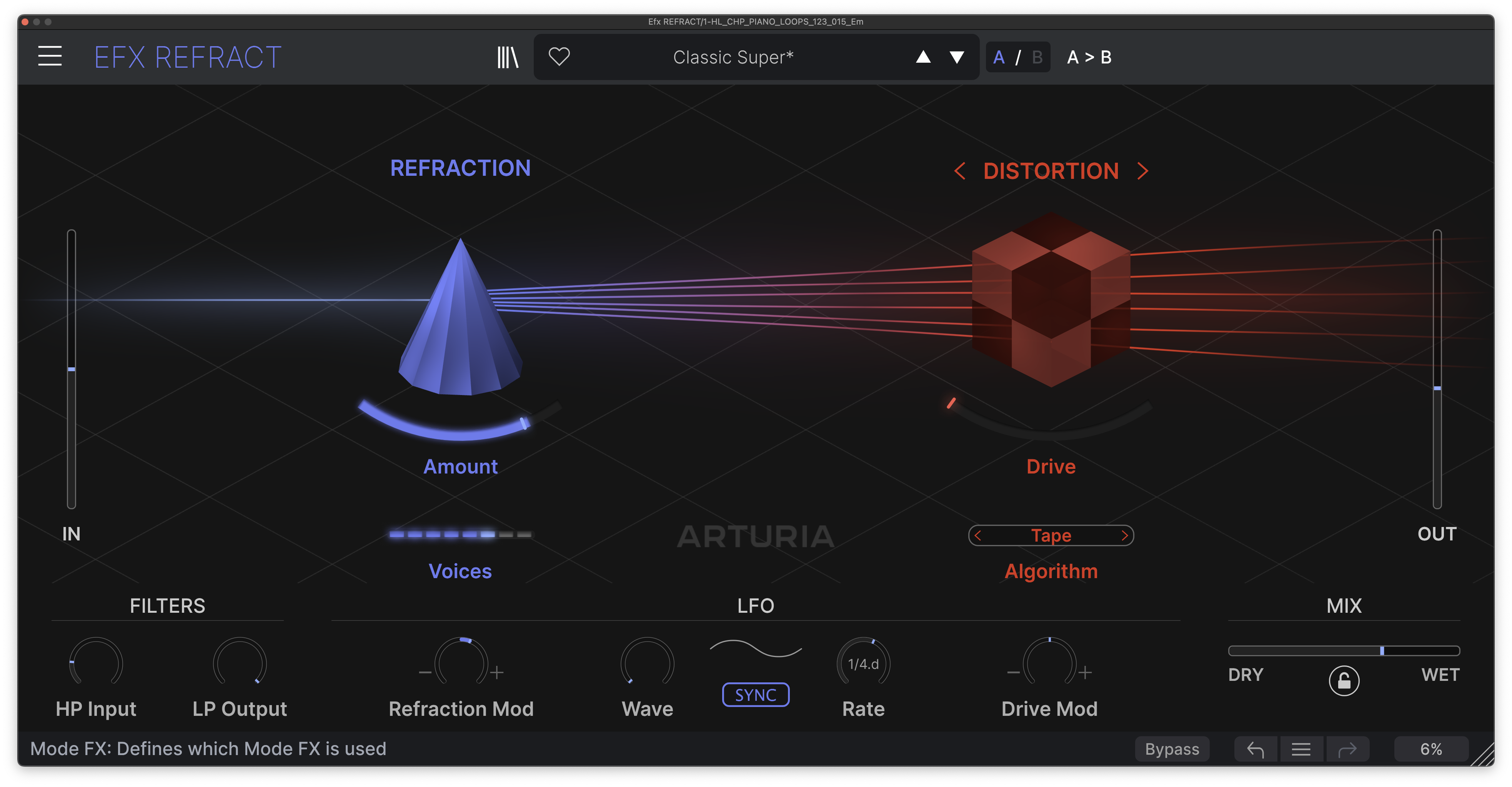Click the EFX REFRACT logo
1512x787 pixels.
(x=188, y=58)
